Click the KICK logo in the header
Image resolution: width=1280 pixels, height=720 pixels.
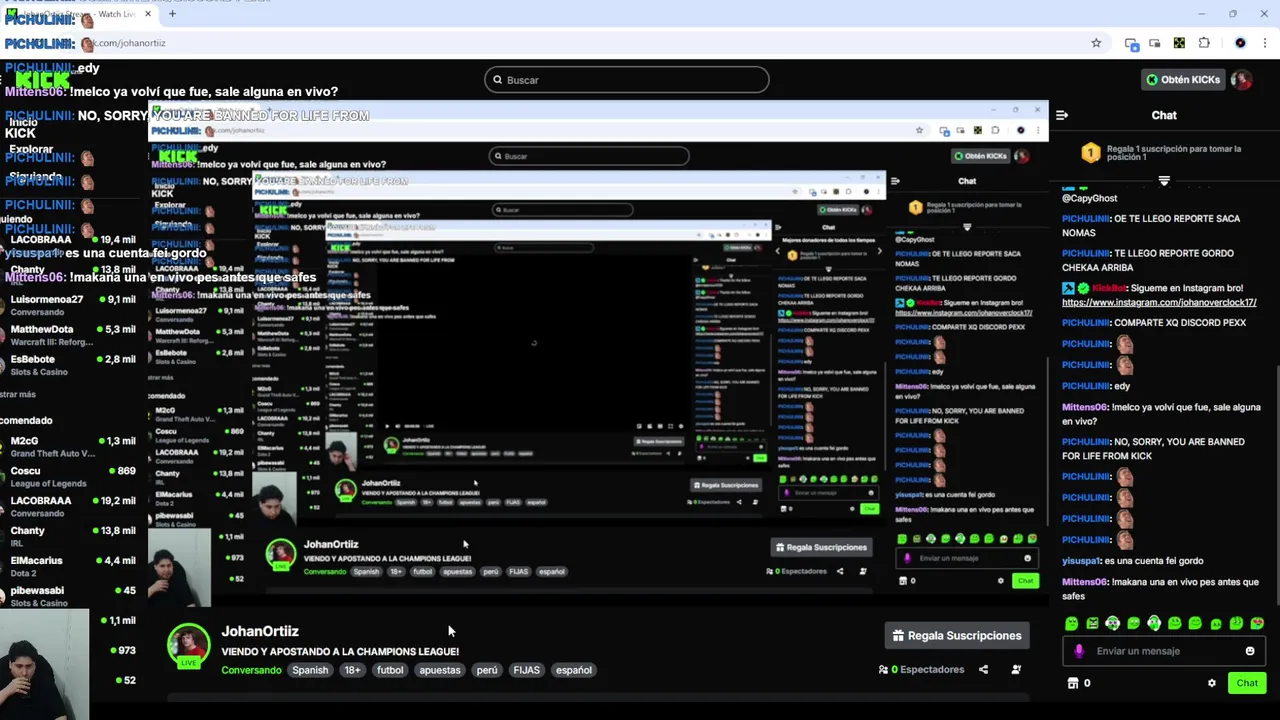pyautogui.click(x=42, y=80)
